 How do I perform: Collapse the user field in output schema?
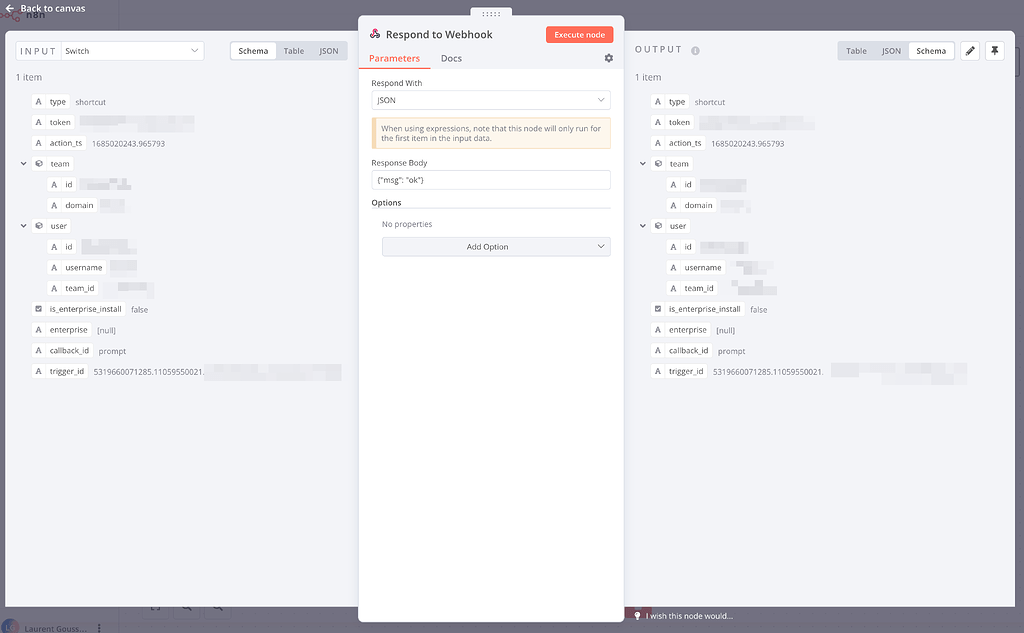coord(644,225)
